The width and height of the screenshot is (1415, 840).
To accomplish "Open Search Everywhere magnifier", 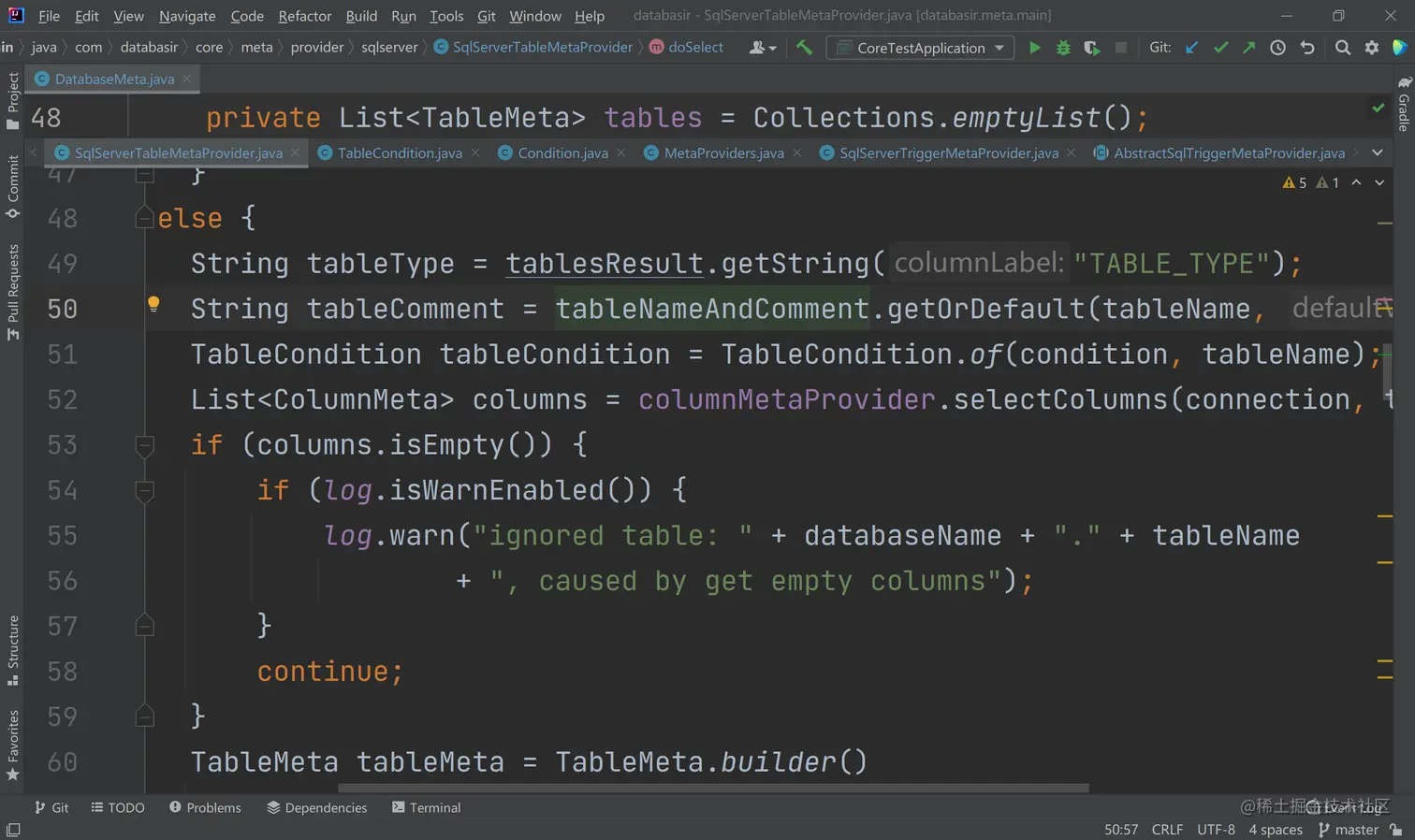I will (x=1343, y=48).
